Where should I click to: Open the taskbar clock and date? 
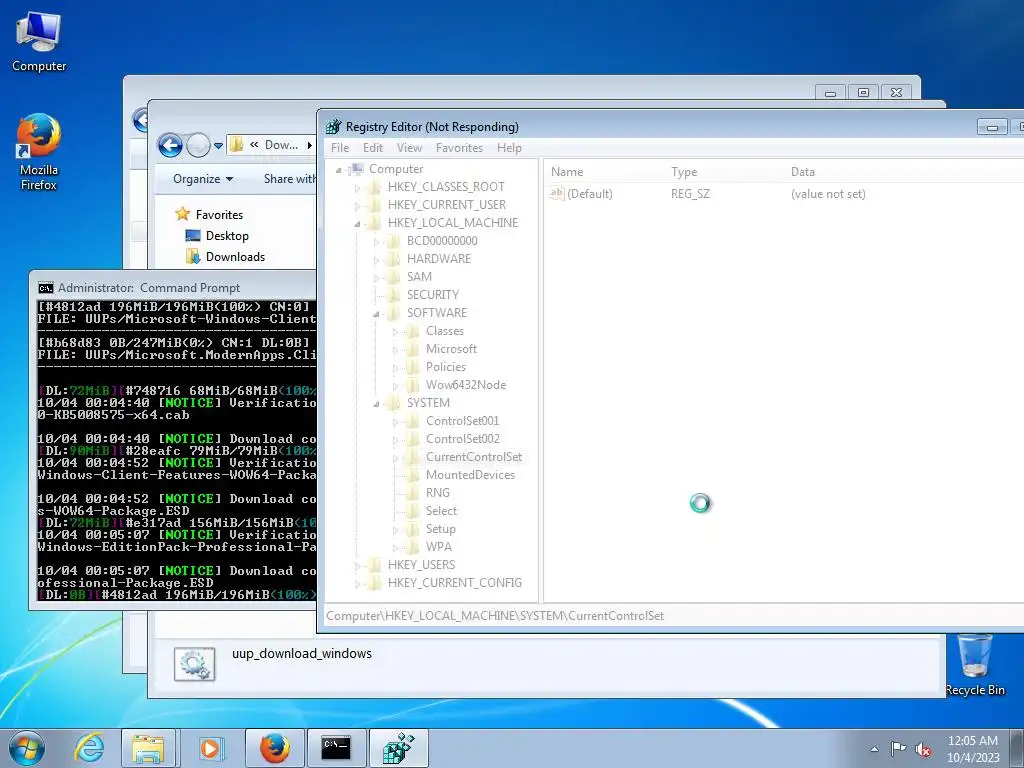click(973, 749)
